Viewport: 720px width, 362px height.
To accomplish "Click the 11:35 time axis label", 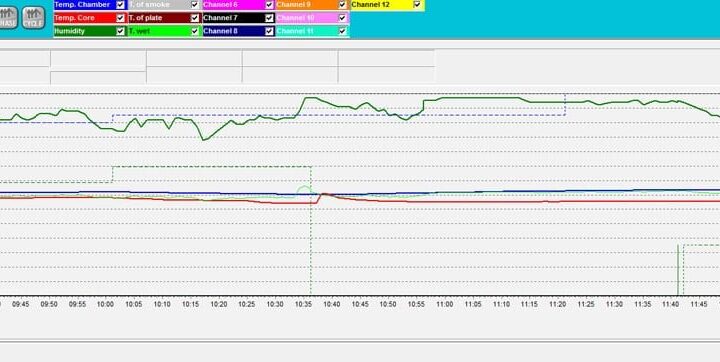I will coord(643,304).
